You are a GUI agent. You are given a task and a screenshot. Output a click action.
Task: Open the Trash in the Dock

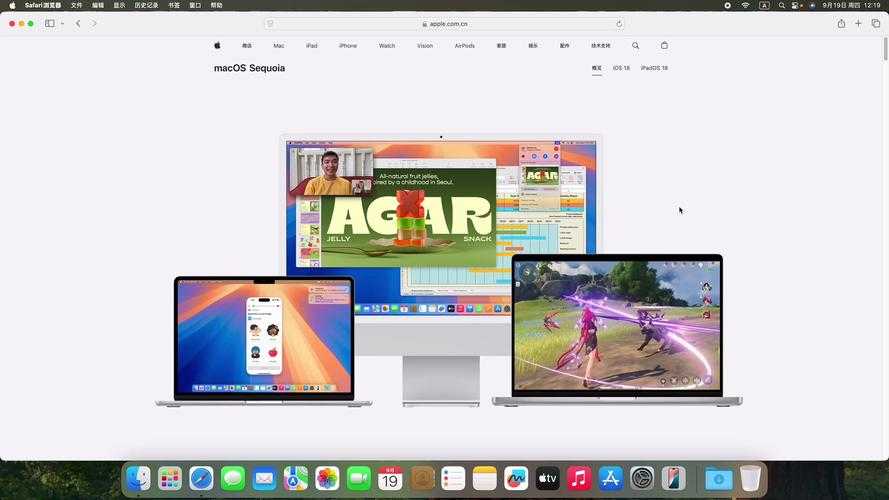tap(751, 479)
